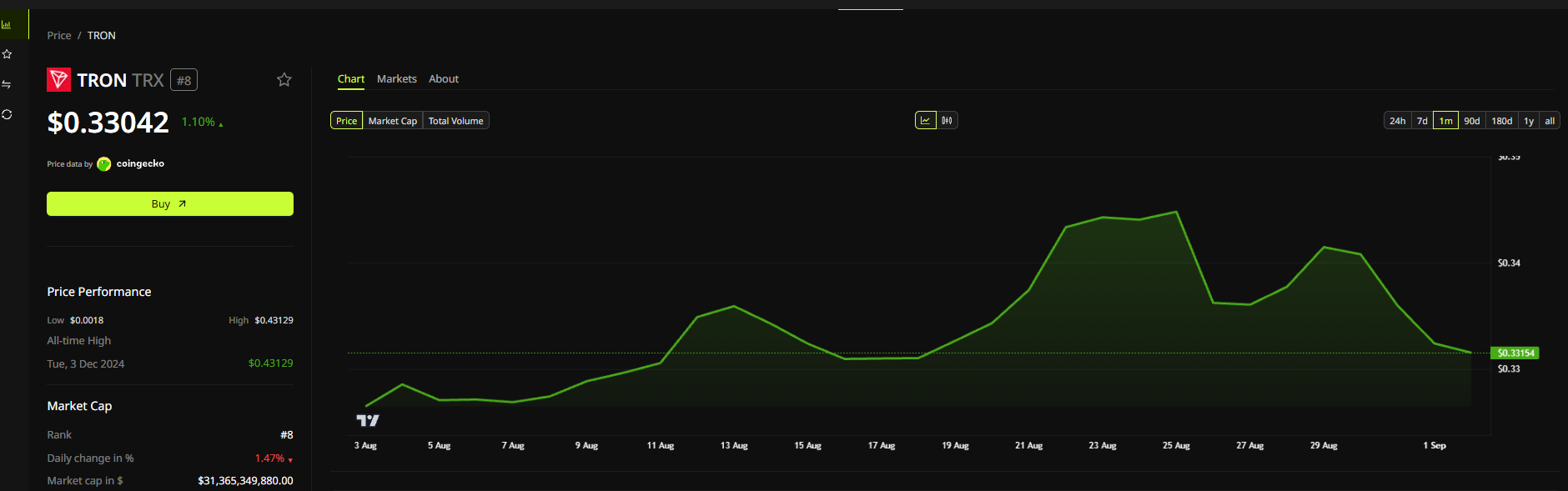This screenshot has width=1568, height=491.
Task: Click the $0.34 price axis label
Action: tap(1509, 263)
